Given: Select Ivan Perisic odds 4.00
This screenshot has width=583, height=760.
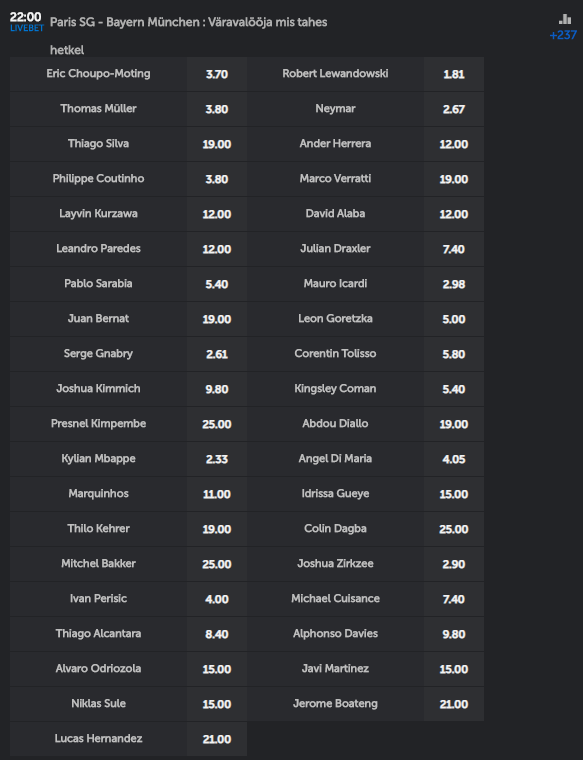Looking at the screenshot, I should [217, 599].
